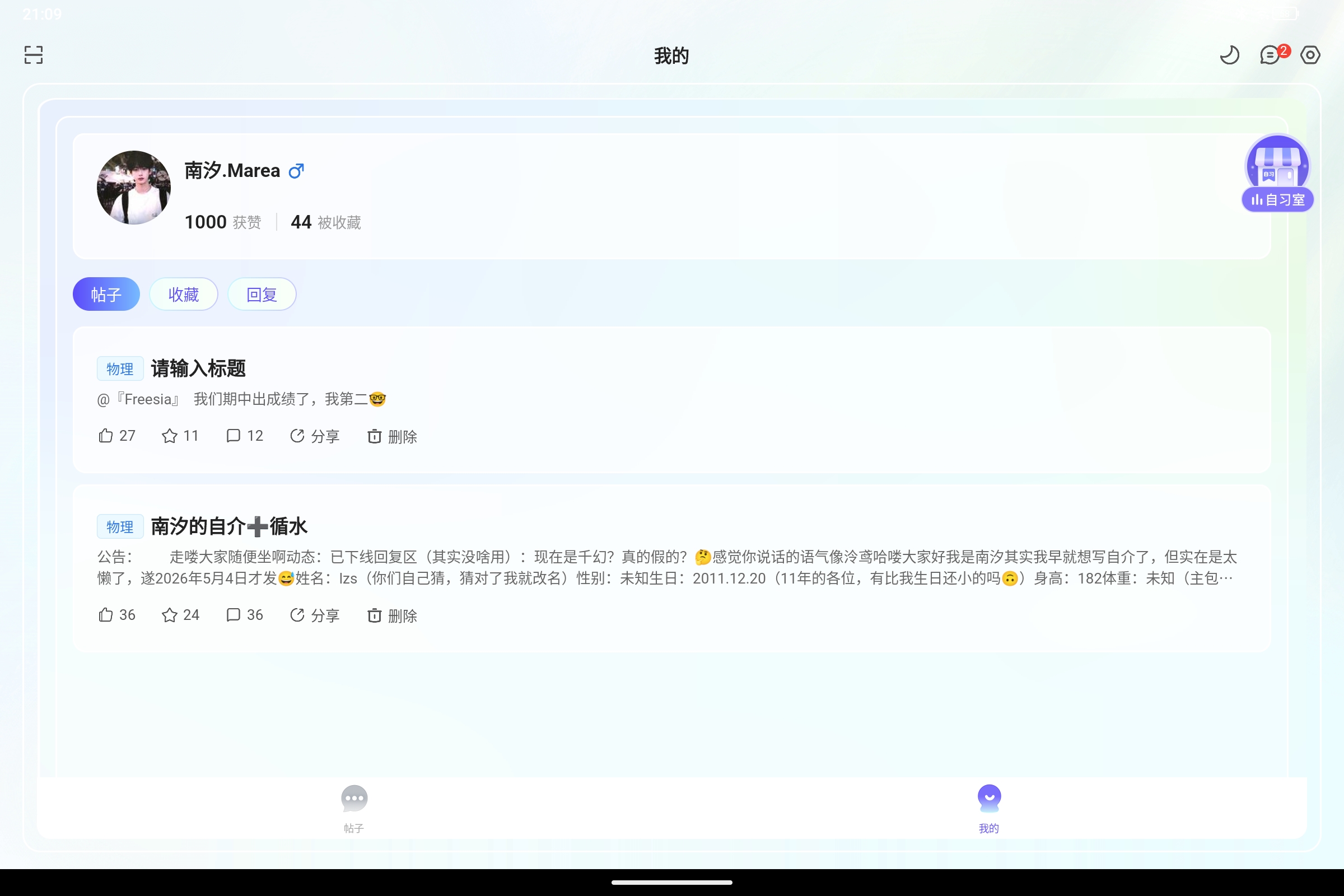Click 物理 tag on 南汐的自介 post
The width and height of the screenshot is (1344, 896).
coord(120,526)
